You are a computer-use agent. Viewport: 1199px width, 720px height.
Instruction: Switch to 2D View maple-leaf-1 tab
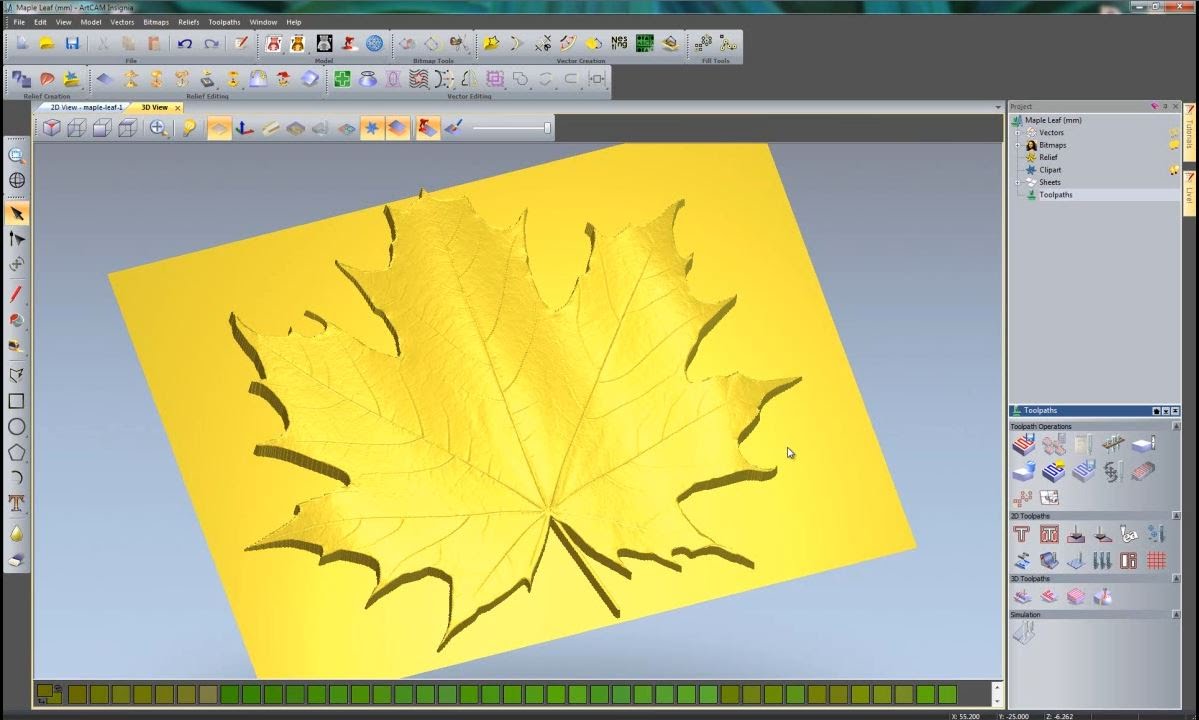(86, 107)
